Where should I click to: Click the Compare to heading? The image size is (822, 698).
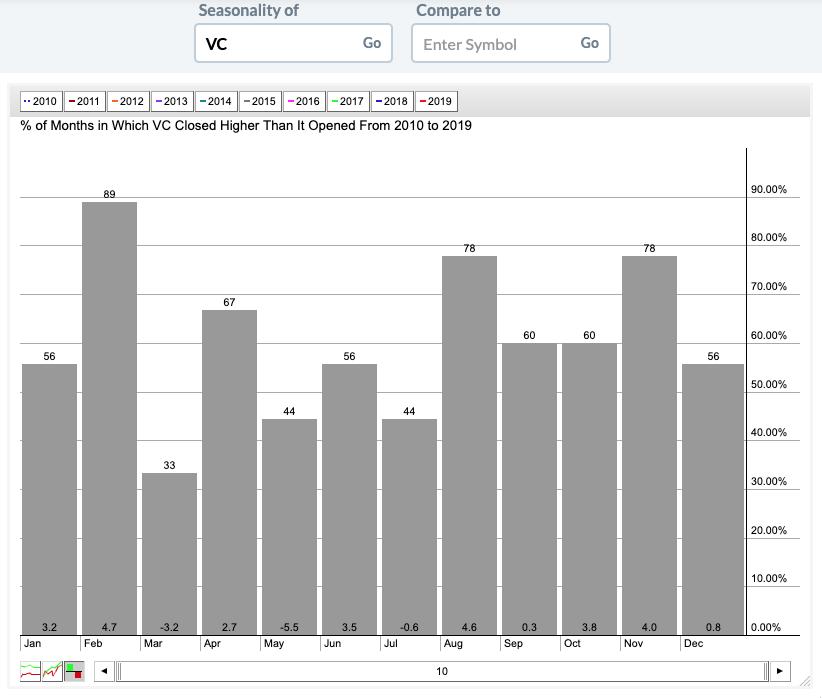tap(458, 10)
